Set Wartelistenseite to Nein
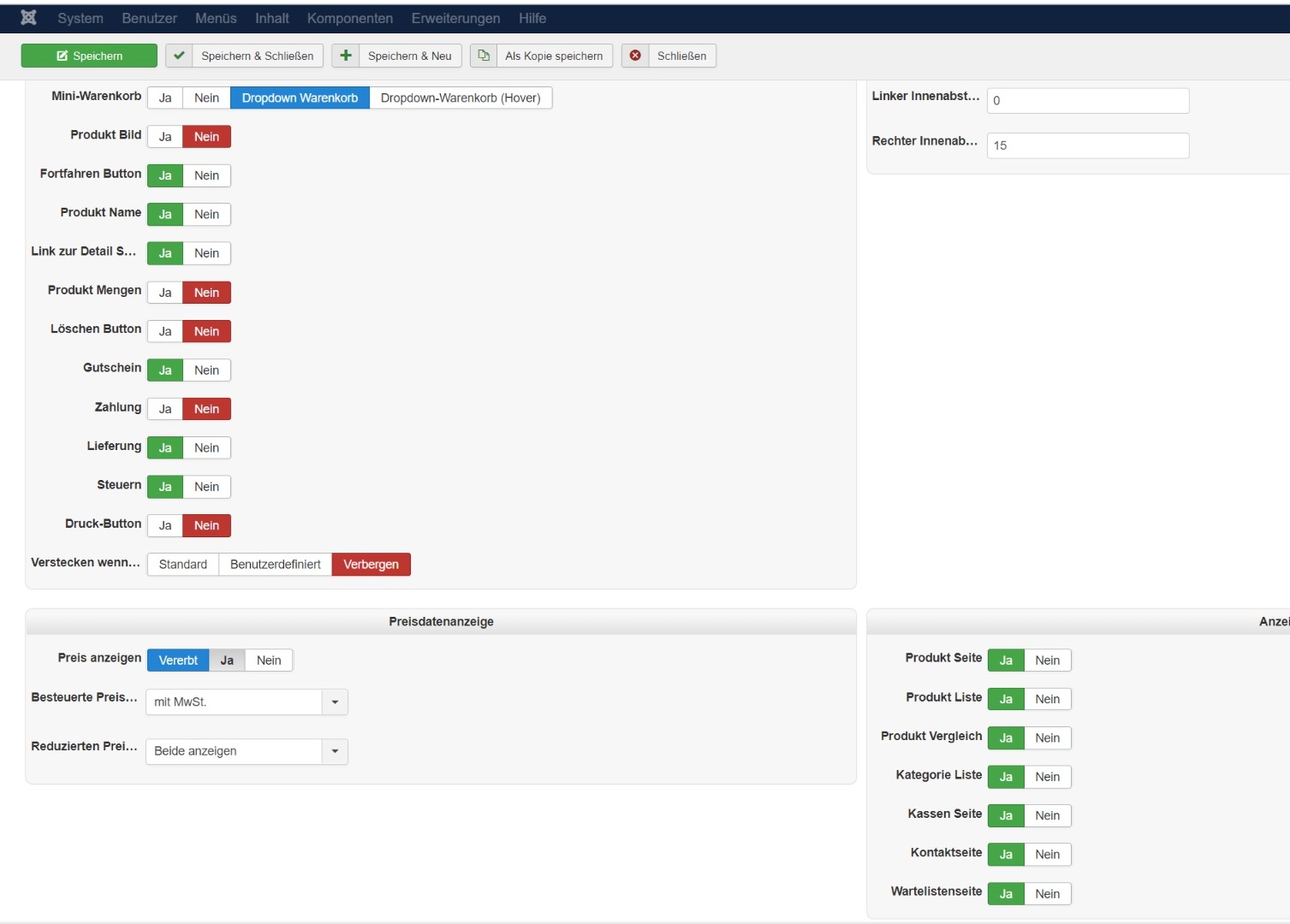This screenshot has width=1290, height=924. click(x=1048, y=894)
